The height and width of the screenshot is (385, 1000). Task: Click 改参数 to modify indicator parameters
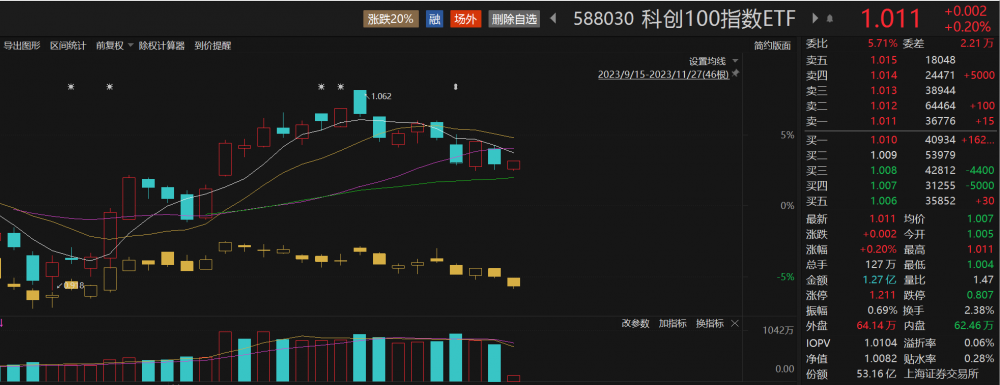pos(636,324)
